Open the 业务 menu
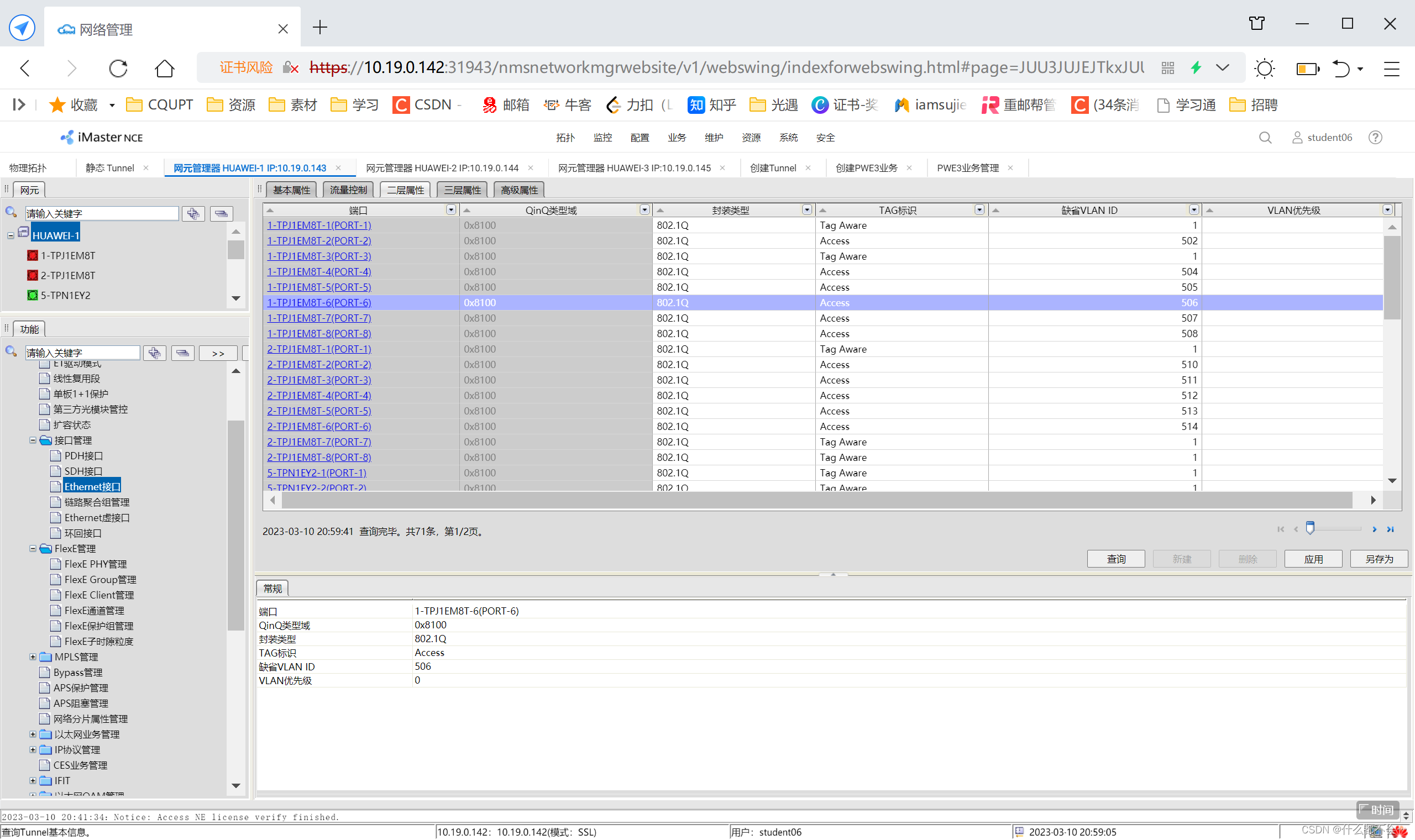1415x840 pixels. [x=677, y=138]
